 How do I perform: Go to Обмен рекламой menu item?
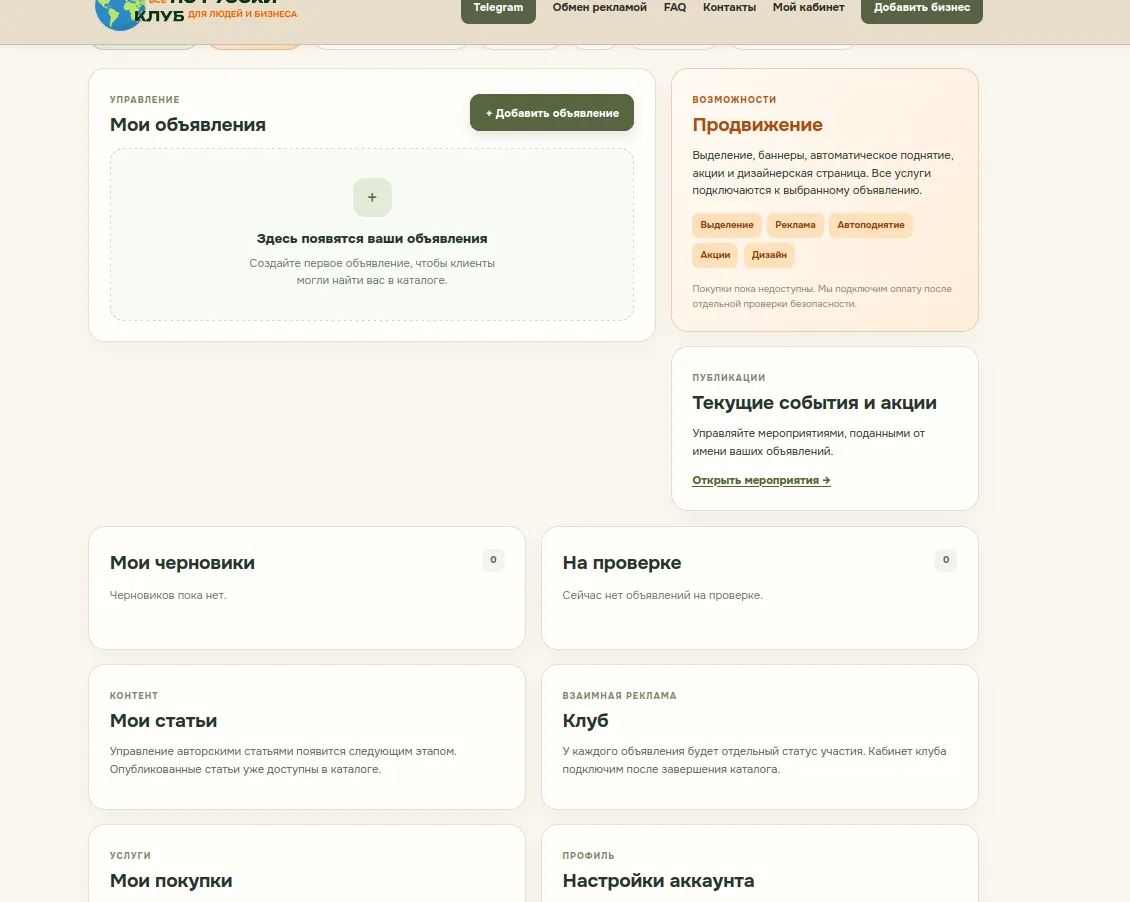(600, 7)
